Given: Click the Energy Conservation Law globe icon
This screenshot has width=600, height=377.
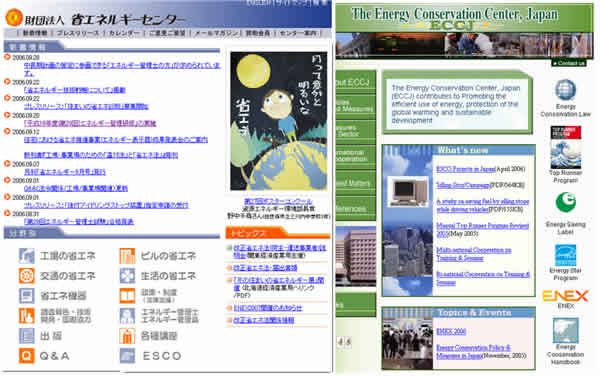Looking at the screenshot, I should 566,90.
